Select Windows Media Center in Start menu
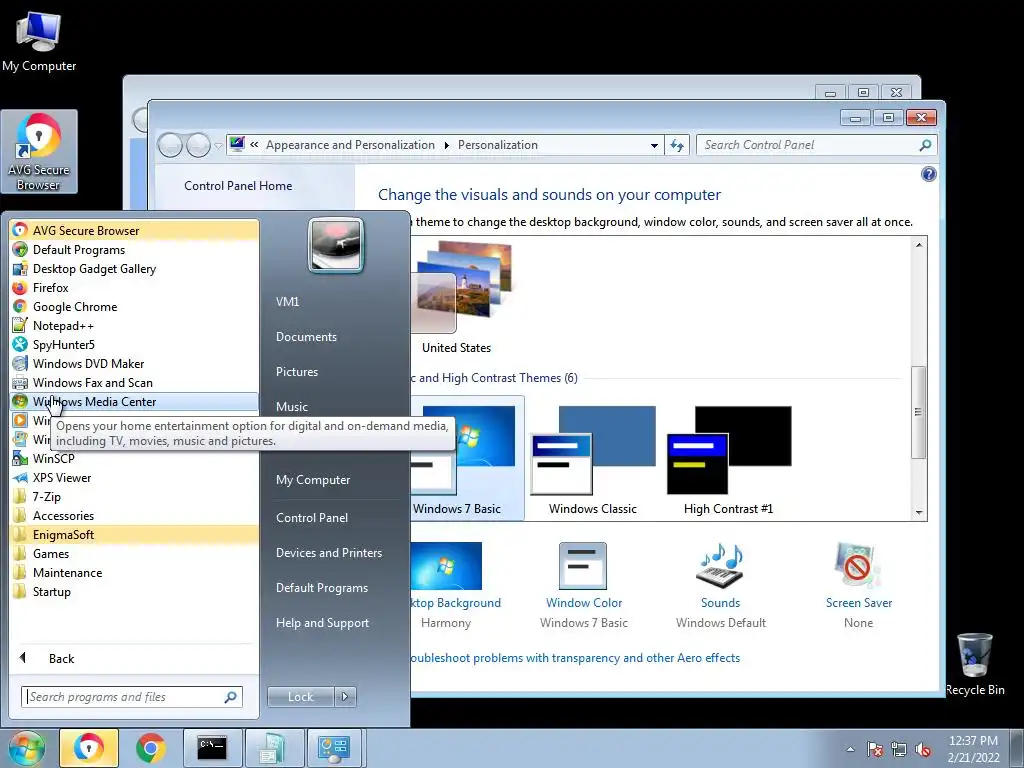The image size is (1024, 768). (x=134, y=402)
